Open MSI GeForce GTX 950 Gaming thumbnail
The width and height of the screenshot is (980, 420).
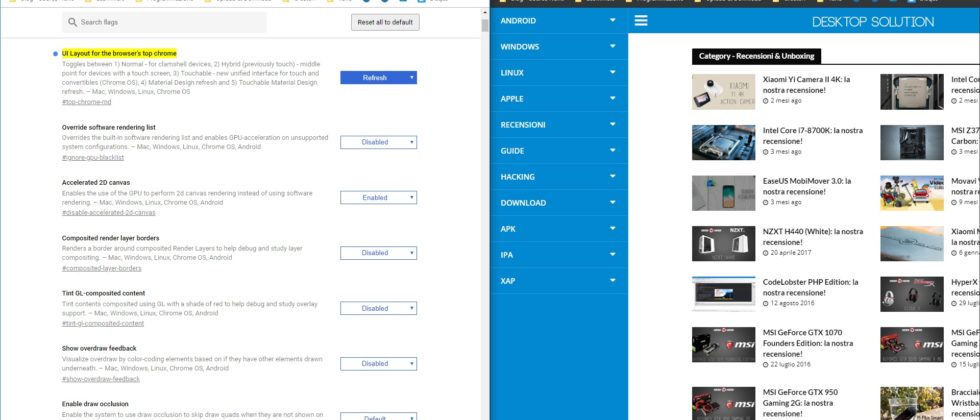point(724,403)
